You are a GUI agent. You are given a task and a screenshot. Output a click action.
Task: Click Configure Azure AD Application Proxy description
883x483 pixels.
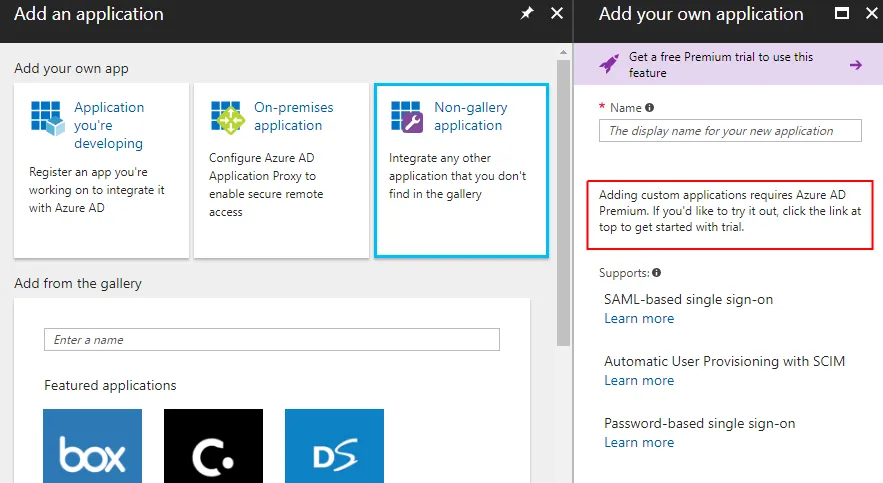point(266,185)
